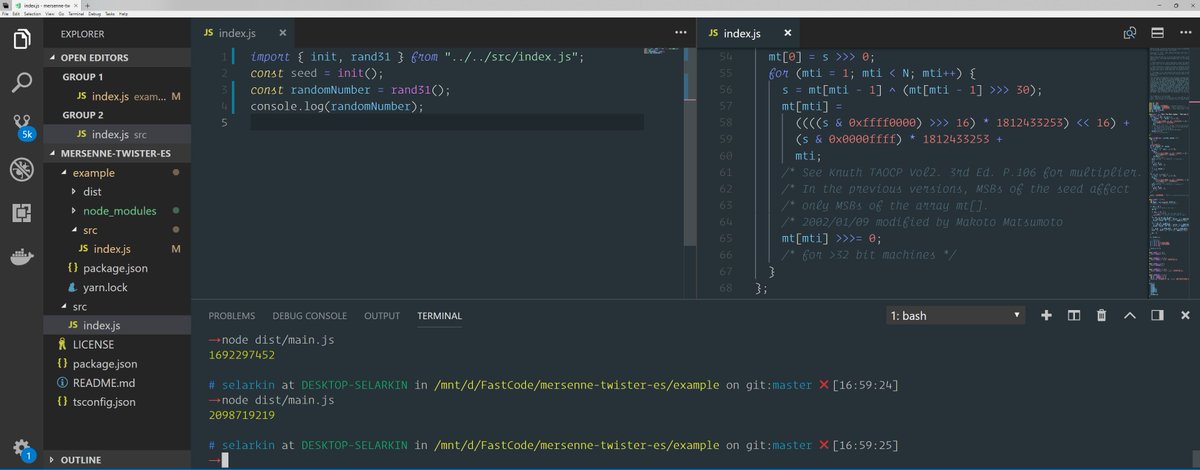Select terminal shell dropdown '1: bash'
This screenshot has width=1200, height=470.
click(x=956, y=315)
